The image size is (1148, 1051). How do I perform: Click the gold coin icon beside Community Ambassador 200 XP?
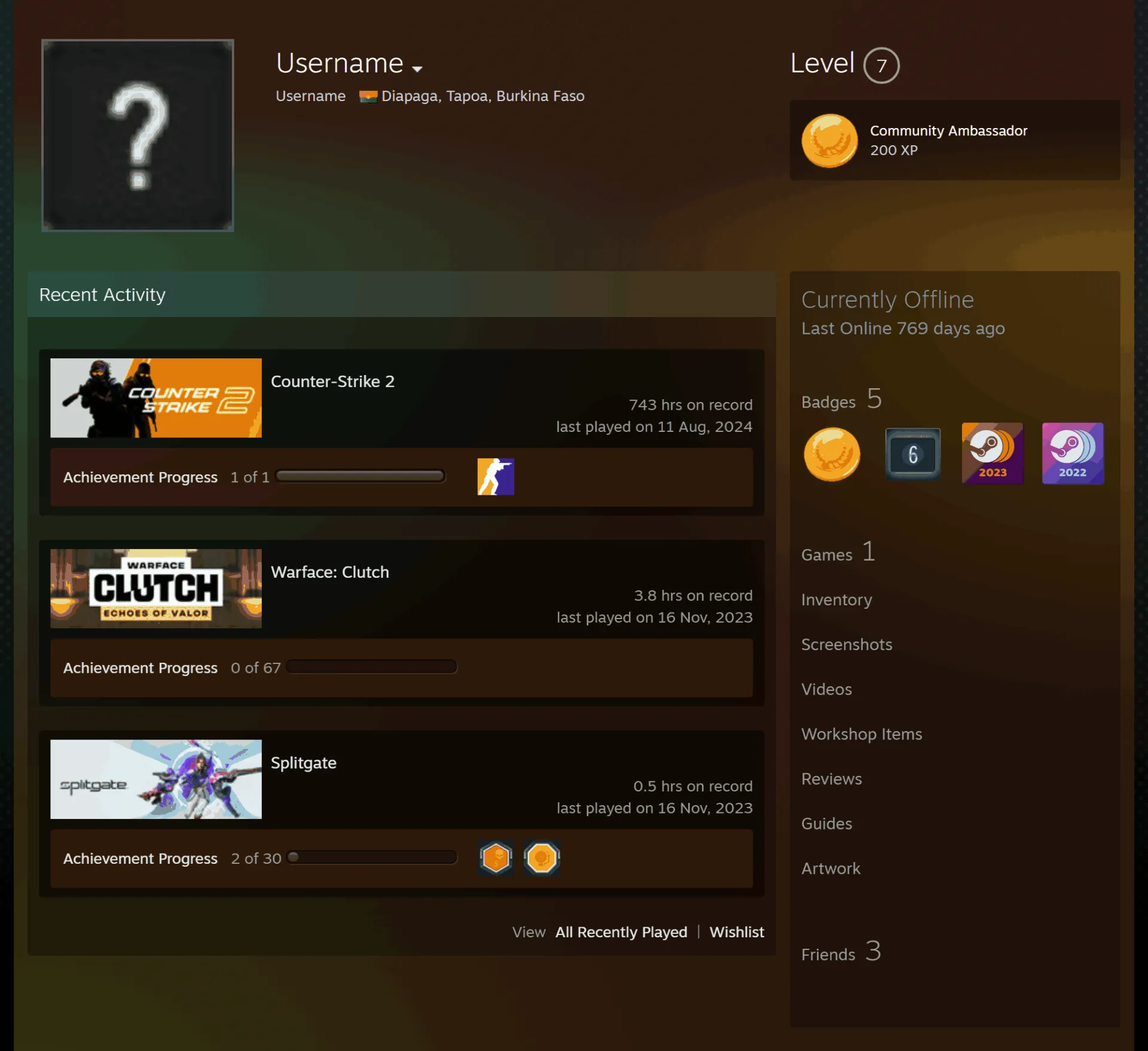tap(829, 141)
